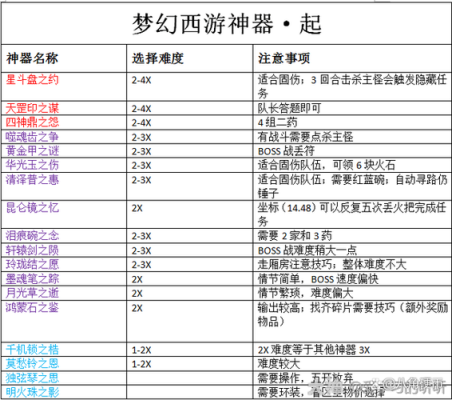This screenshot has height=400, width=452.
Task: Select the purple name '华光玉之伤'
Action: click(x=32, y=165)
